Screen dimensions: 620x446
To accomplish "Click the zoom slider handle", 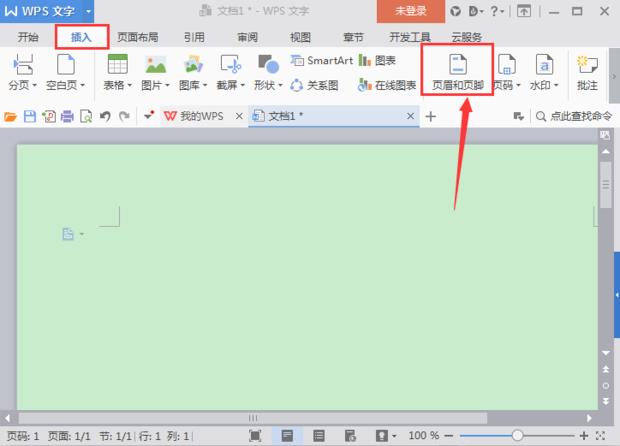I will point(517,436).
